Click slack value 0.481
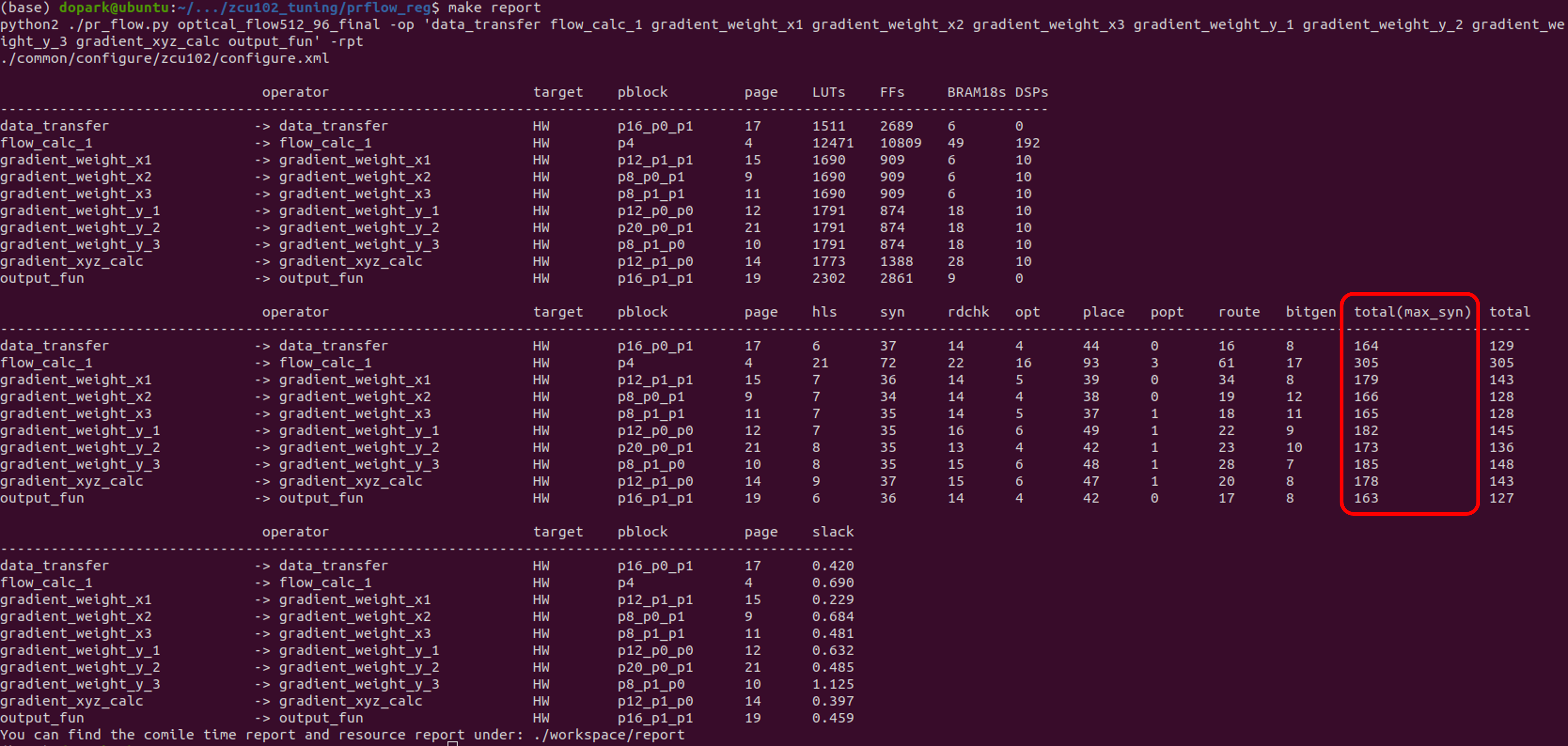The image size is (1568, 746). point(833,633)
